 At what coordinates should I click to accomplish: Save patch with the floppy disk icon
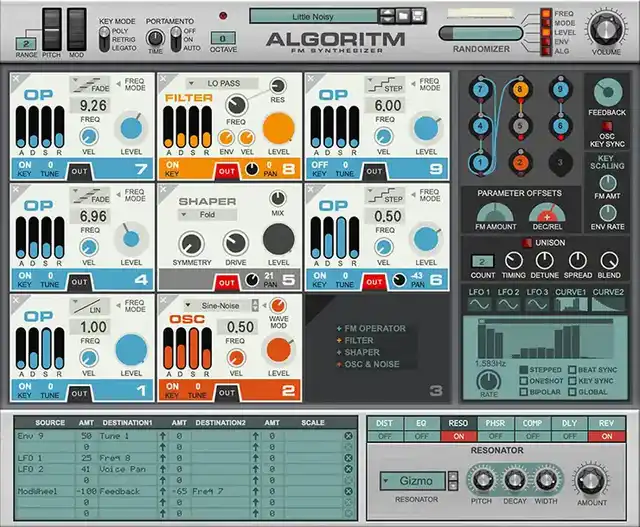(418, 16)
